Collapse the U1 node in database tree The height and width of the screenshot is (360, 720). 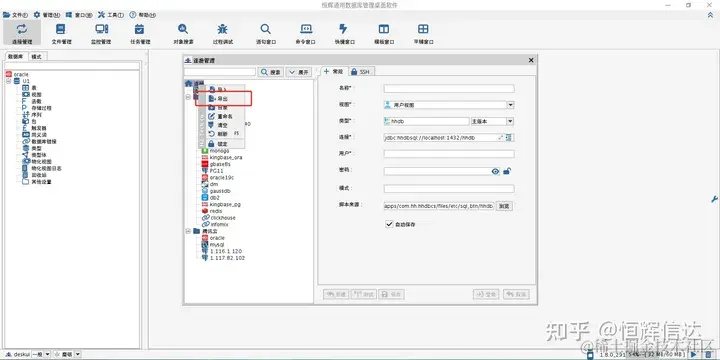pos(8,81)
